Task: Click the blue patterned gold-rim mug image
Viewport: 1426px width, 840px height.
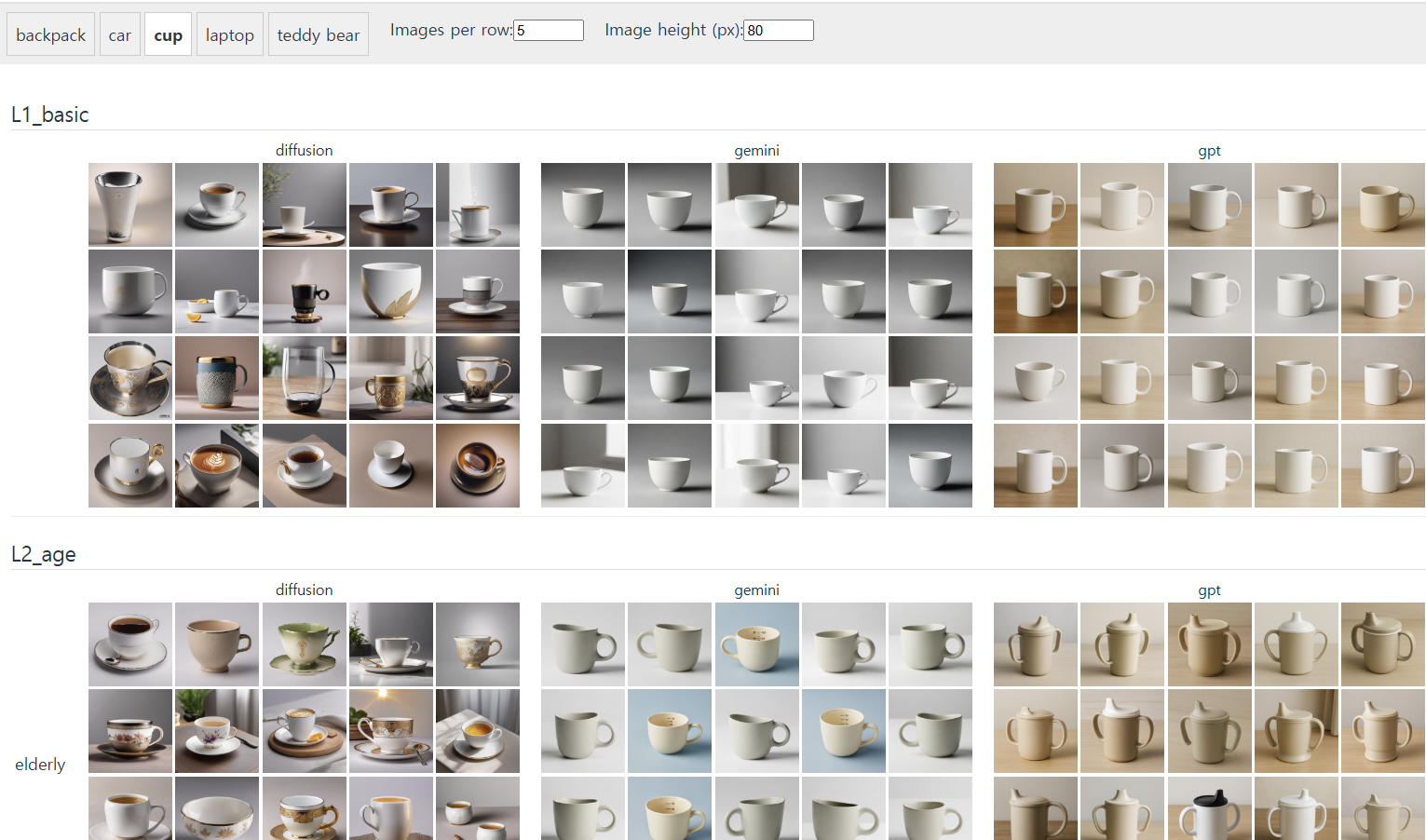Action: (217, 378)
